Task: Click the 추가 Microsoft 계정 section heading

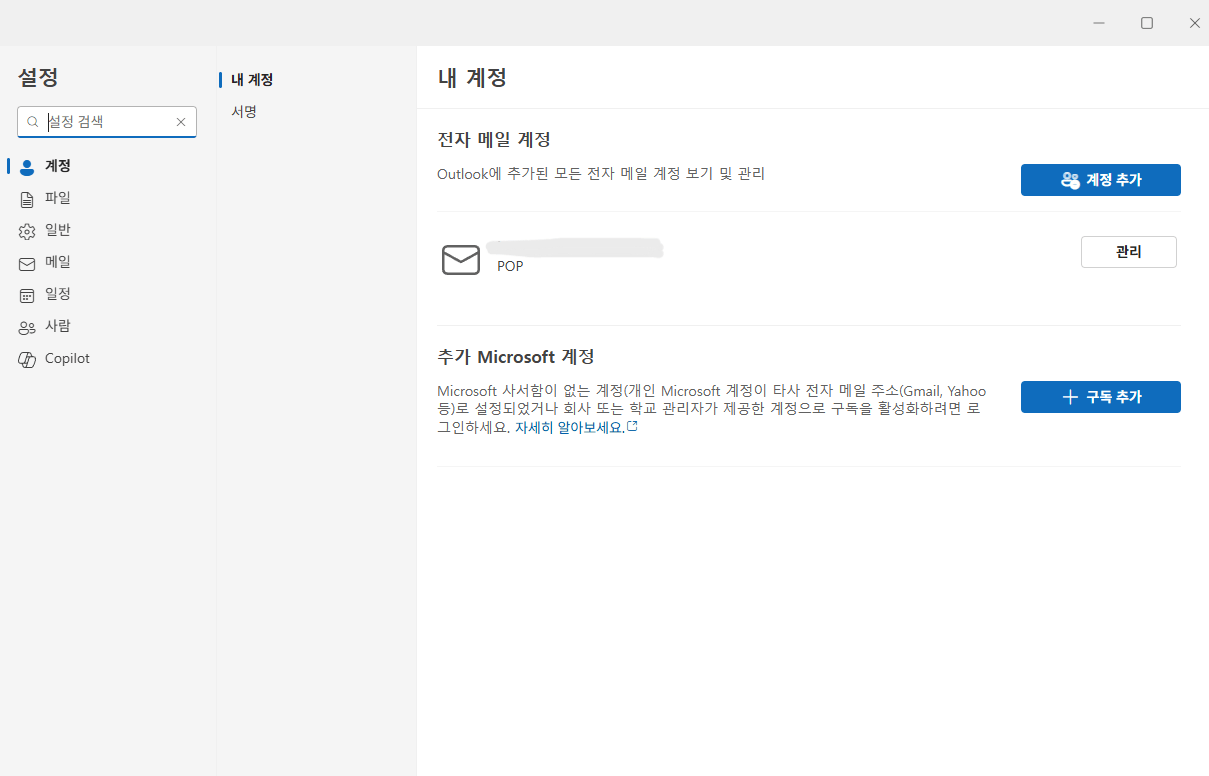Action: tap(516, 356)
